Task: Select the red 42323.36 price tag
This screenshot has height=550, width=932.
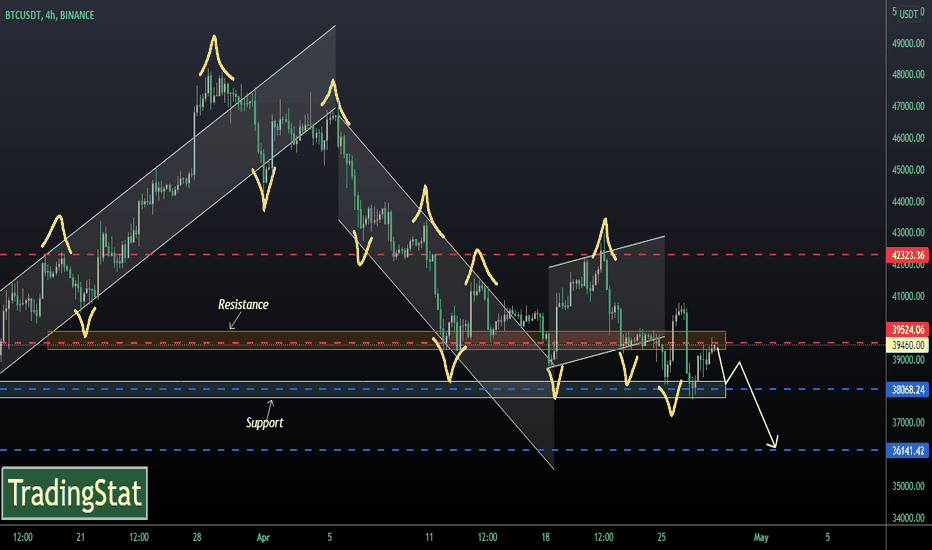Action: click(908, 255)
